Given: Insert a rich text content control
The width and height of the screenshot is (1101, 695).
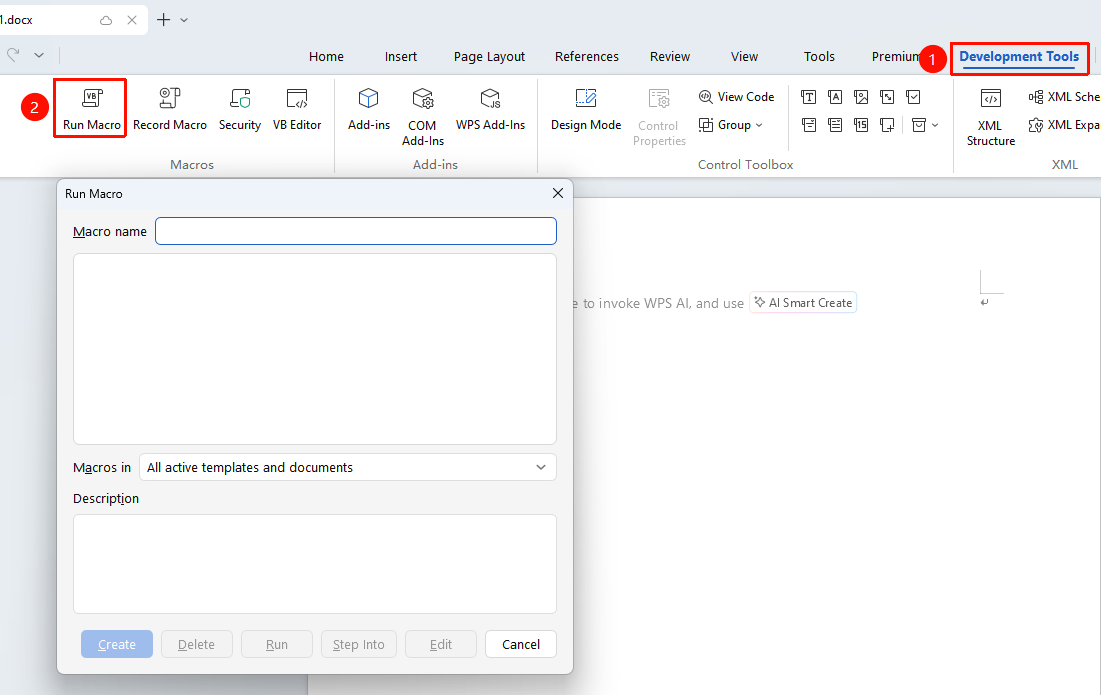Looking at the screenshot, I should pyautogui.click(x=809, y=97).
